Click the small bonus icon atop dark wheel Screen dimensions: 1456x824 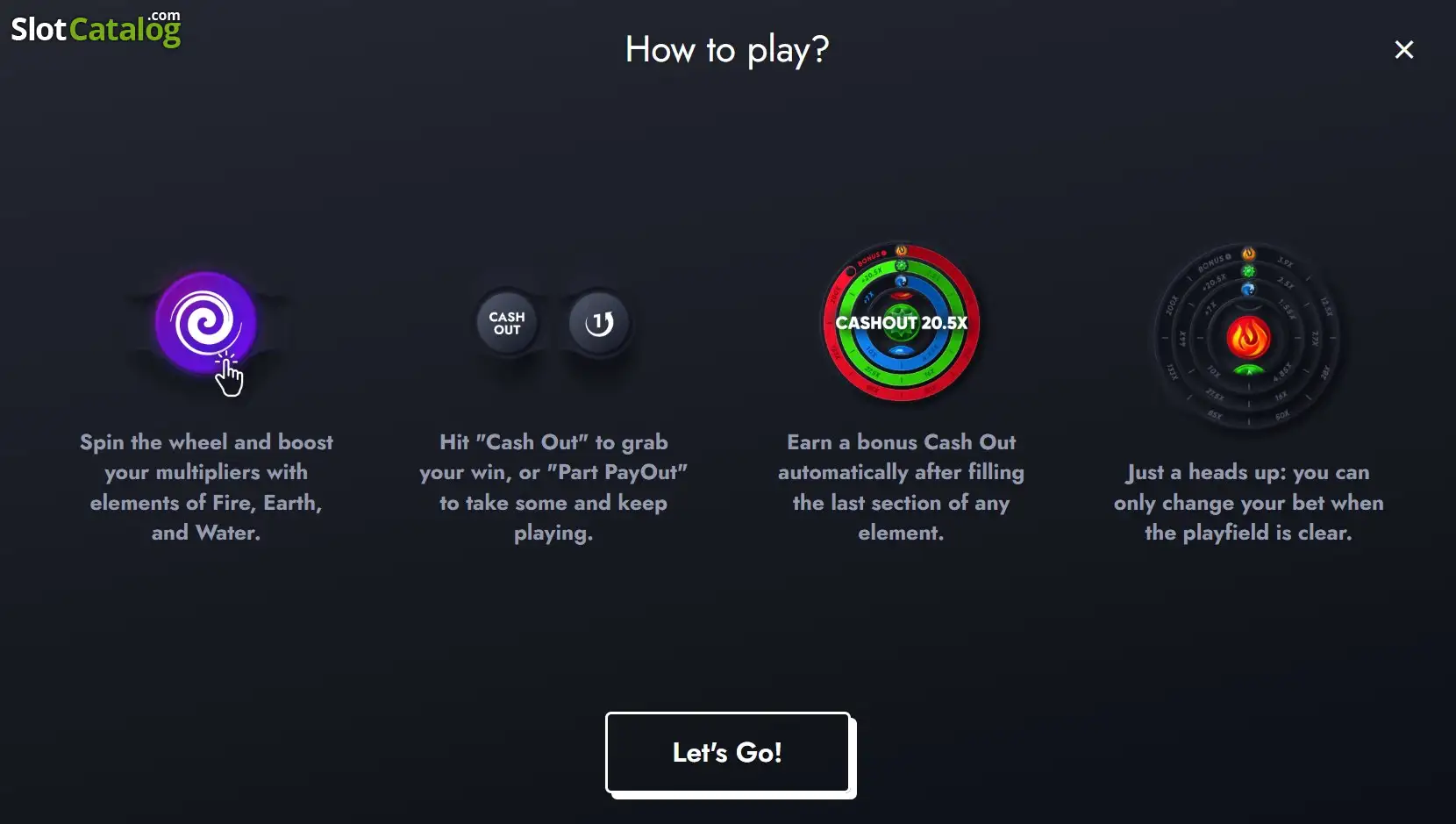(1248, 254)
